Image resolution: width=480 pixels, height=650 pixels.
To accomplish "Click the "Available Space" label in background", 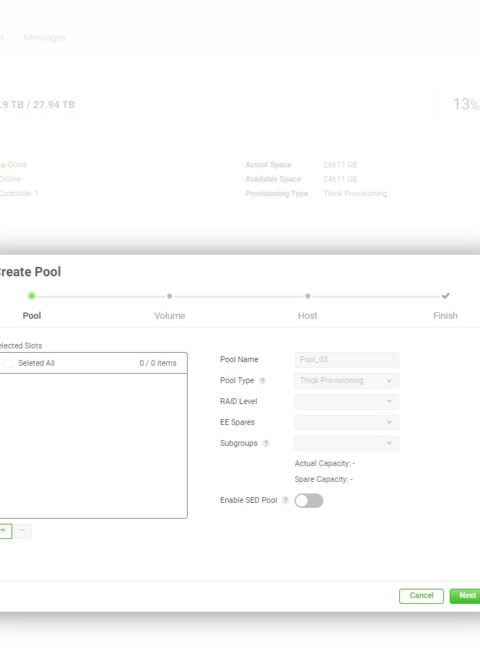I will [273, 179].
